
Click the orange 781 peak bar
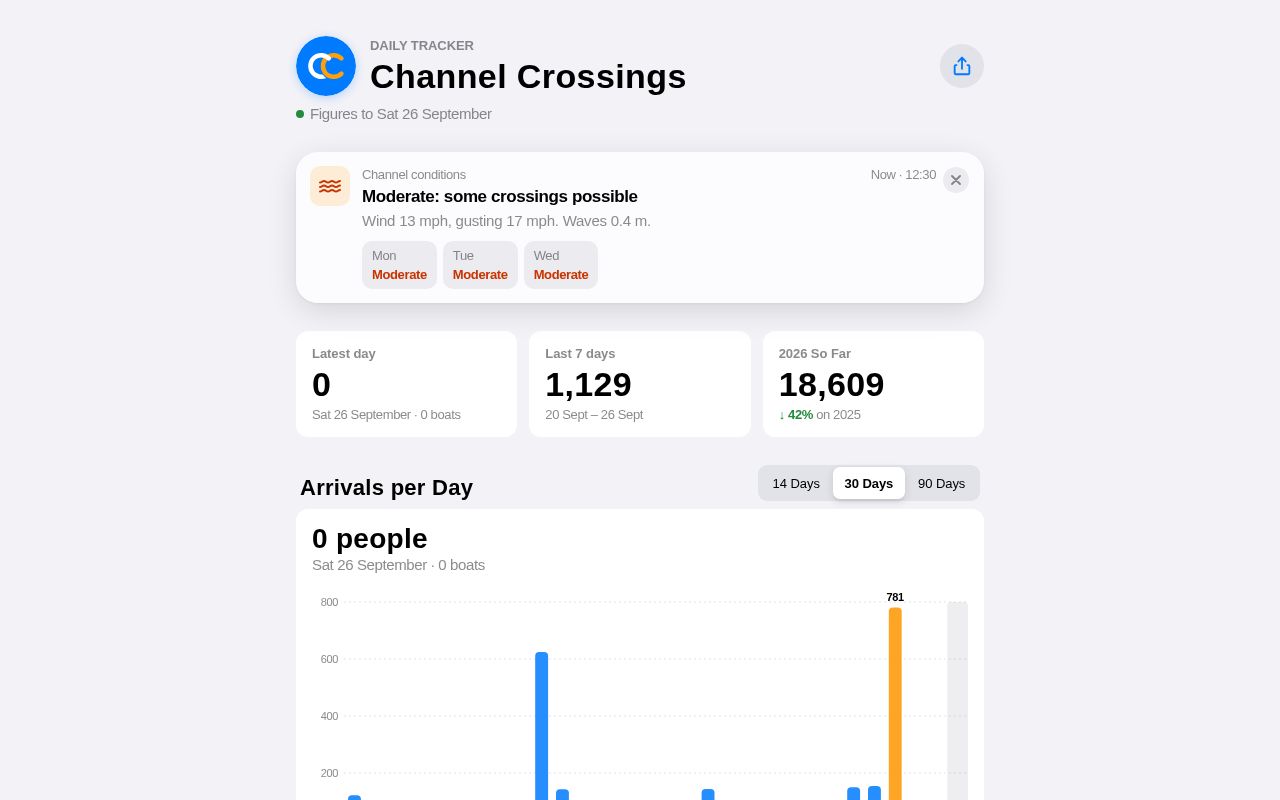pos(895,704)
